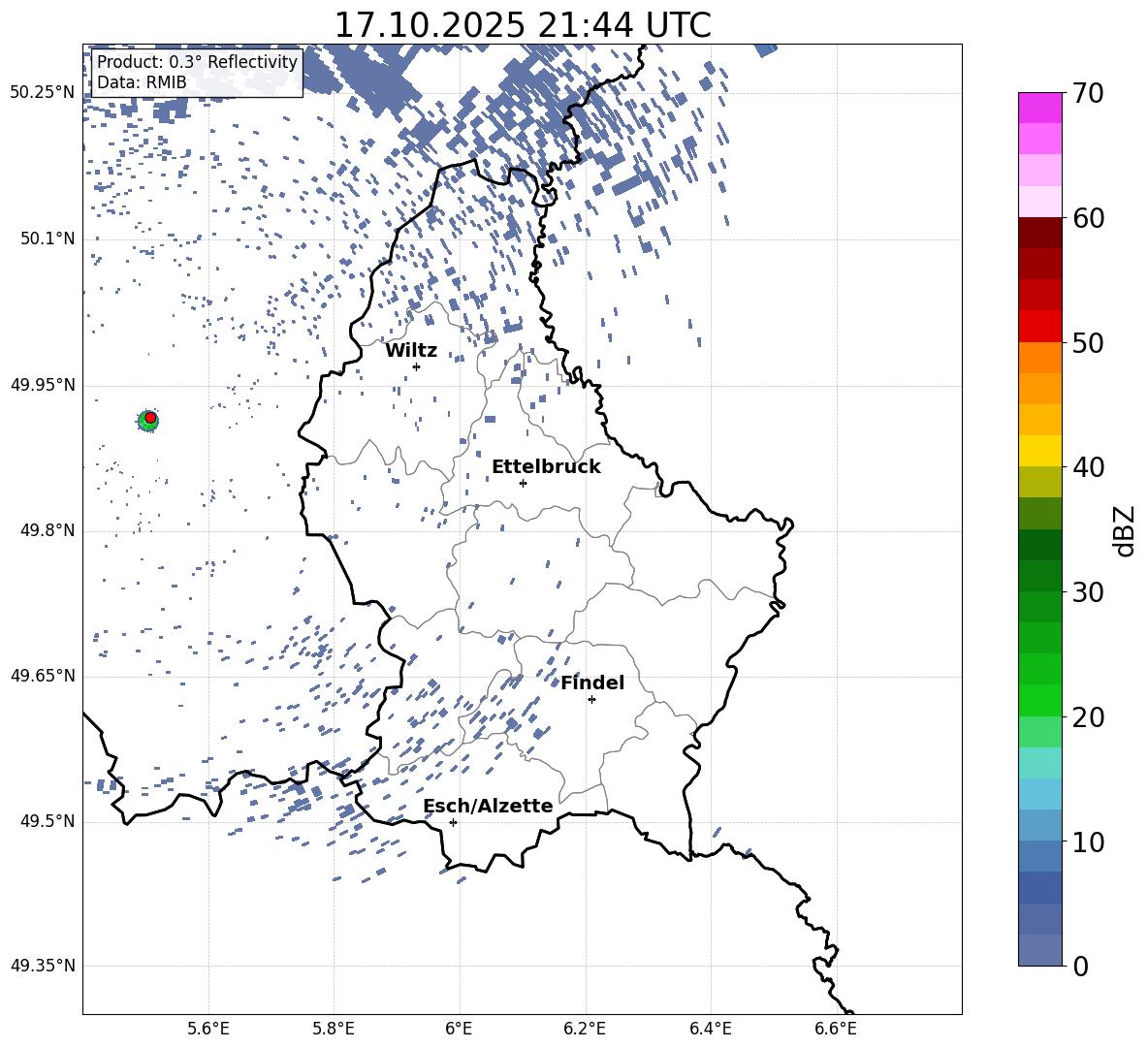Image resolution: width=1148 pixels, height=1048 pixels.
Task: Click the 6°E longitude label
Action: (x=459, y=1029)
